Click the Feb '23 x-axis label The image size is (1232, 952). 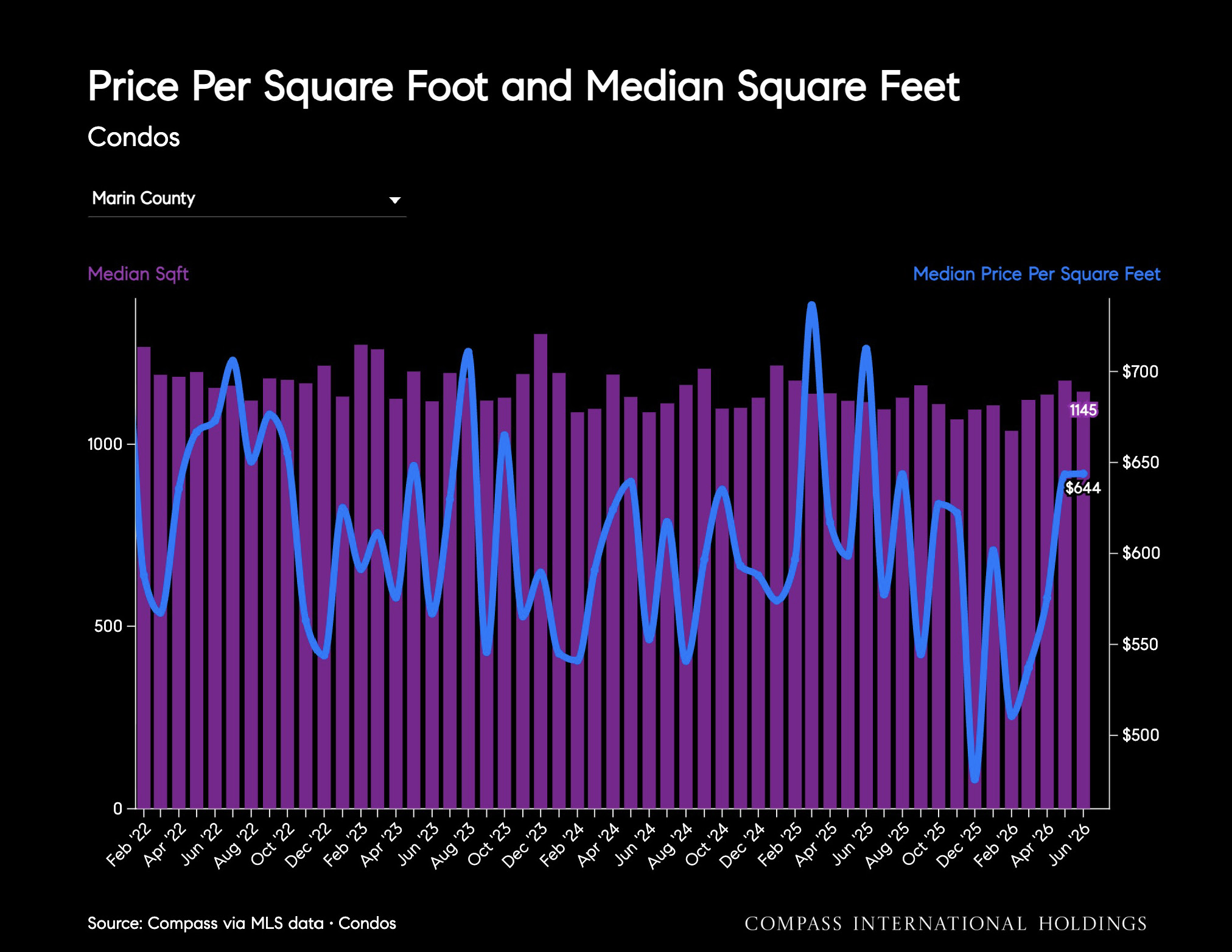346,844
